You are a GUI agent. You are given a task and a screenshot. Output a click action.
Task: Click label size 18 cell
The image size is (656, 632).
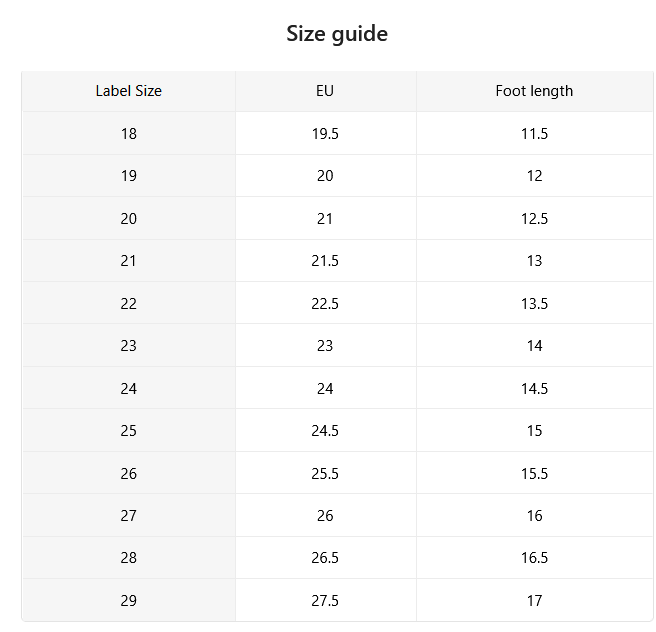pyautogui.click(x=128, y=133)
